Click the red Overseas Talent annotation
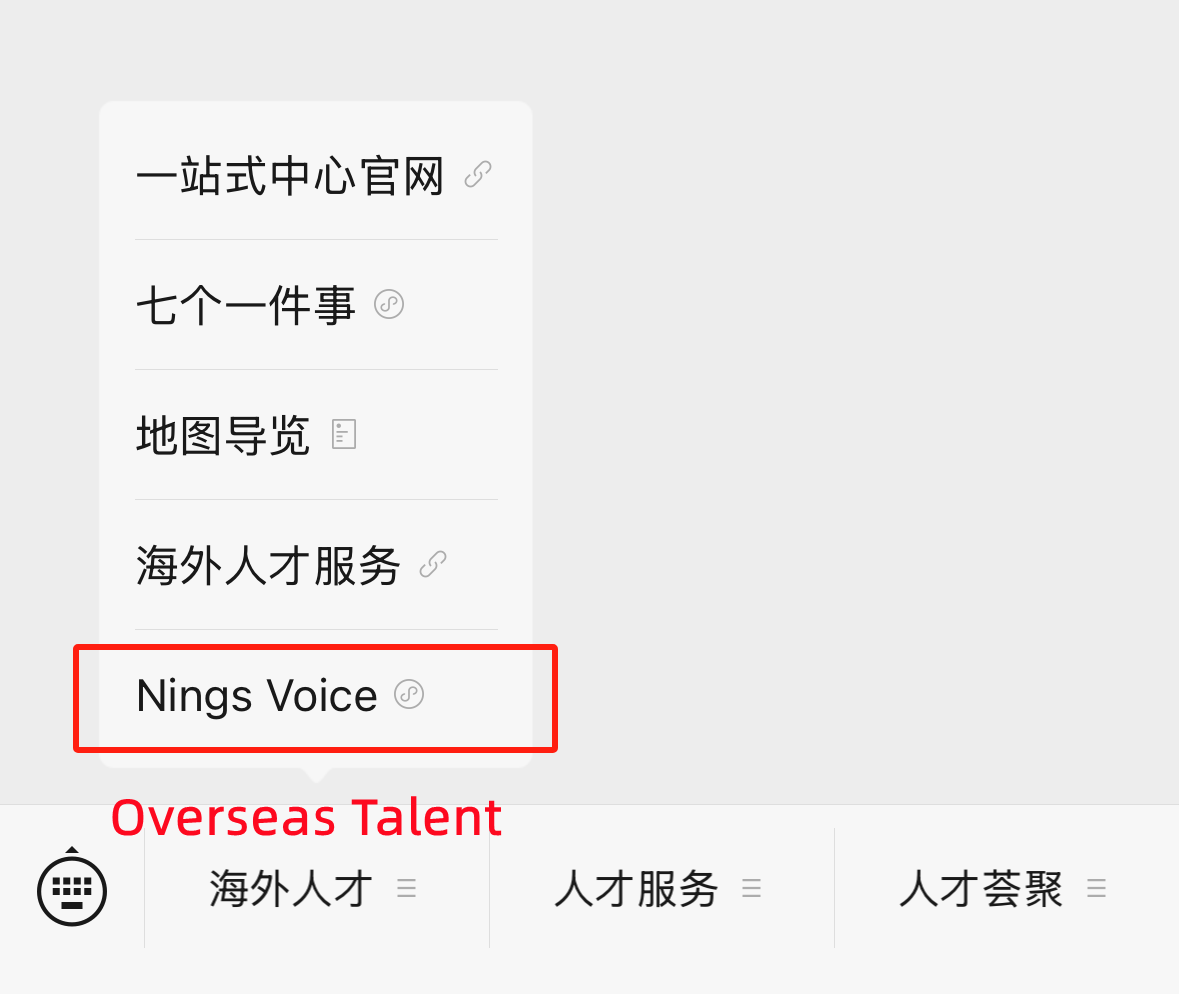Screen dimensions: 1179x994 click(x=306, y=818)
